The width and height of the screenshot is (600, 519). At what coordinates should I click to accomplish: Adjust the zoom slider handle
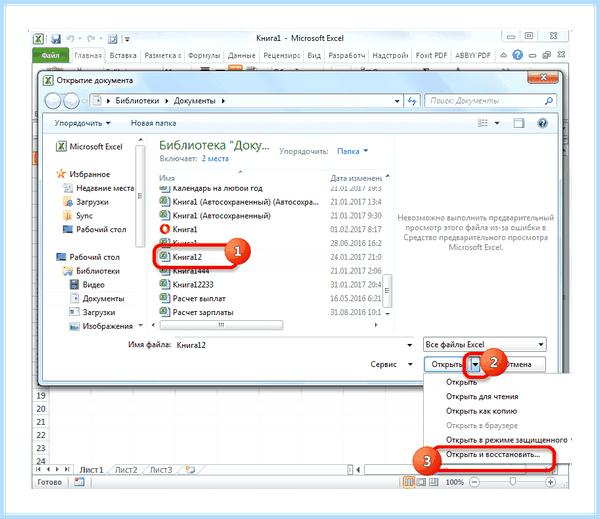coord(513,481)
